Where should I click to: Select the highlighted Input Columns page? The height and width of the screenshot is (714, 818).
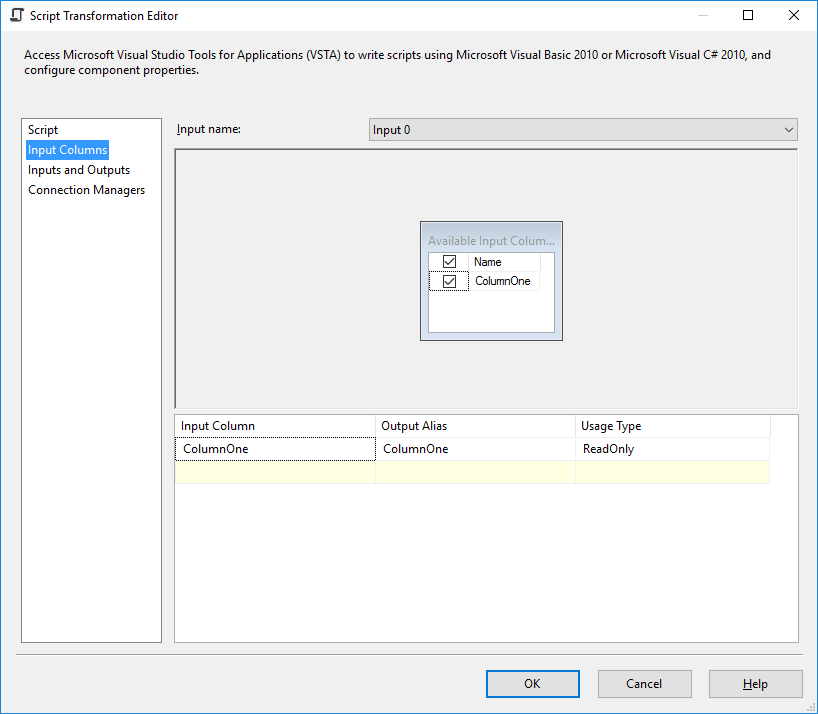click(x=67, y=149)
